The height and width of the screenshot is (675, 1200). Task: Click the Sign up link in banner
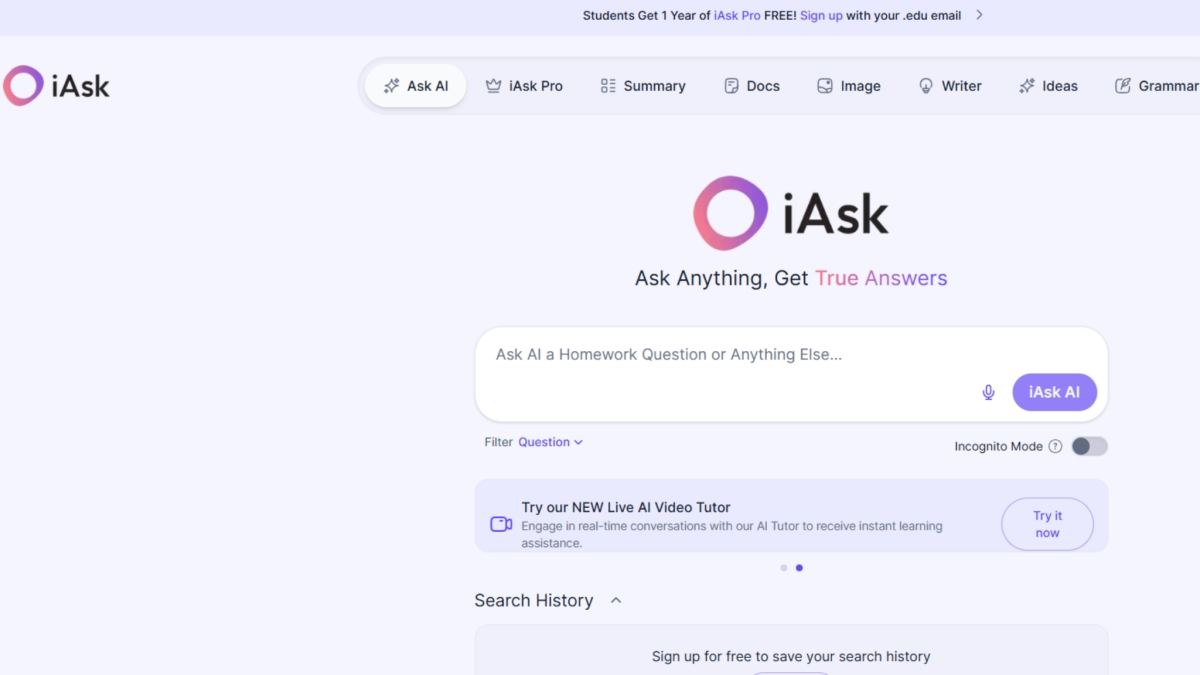(821, 15)
